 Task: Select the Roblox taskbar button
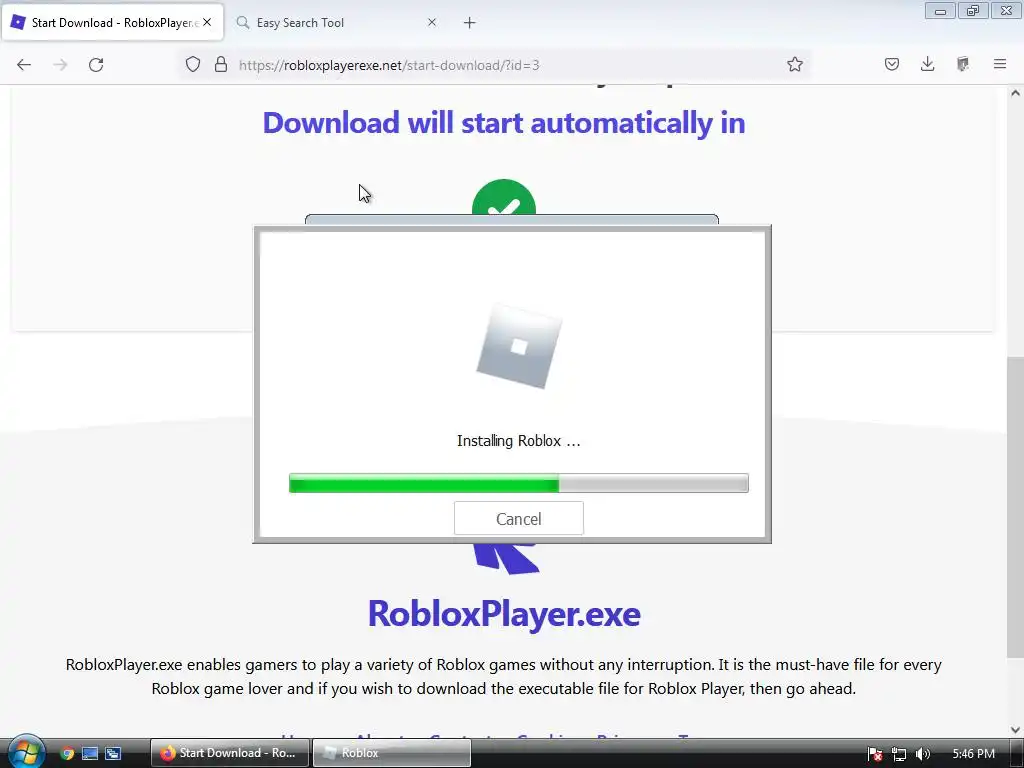pyautogui.click(x=392, y=753)
